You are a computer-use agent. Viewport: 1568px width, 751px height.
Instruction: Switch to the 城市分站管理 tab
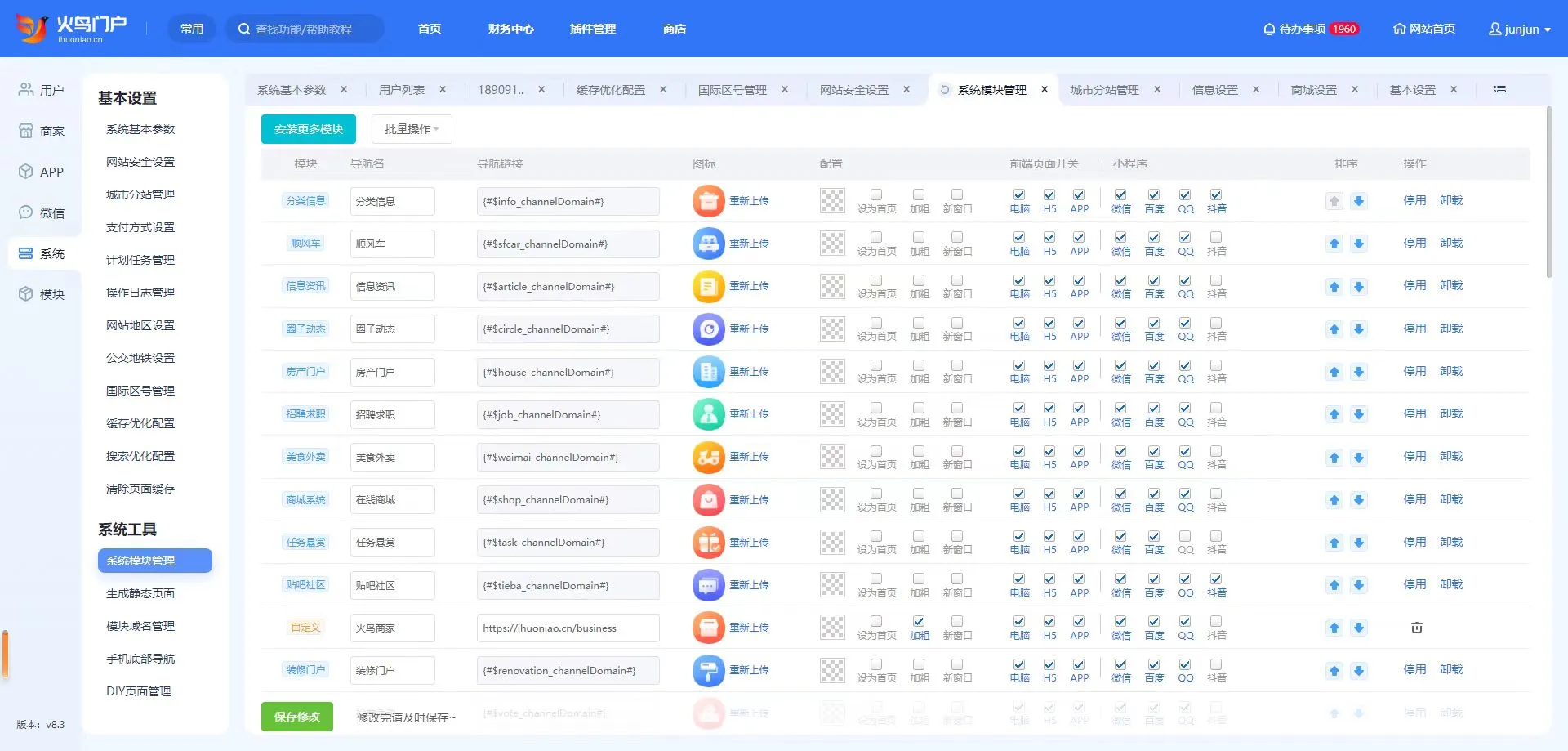1105,90
